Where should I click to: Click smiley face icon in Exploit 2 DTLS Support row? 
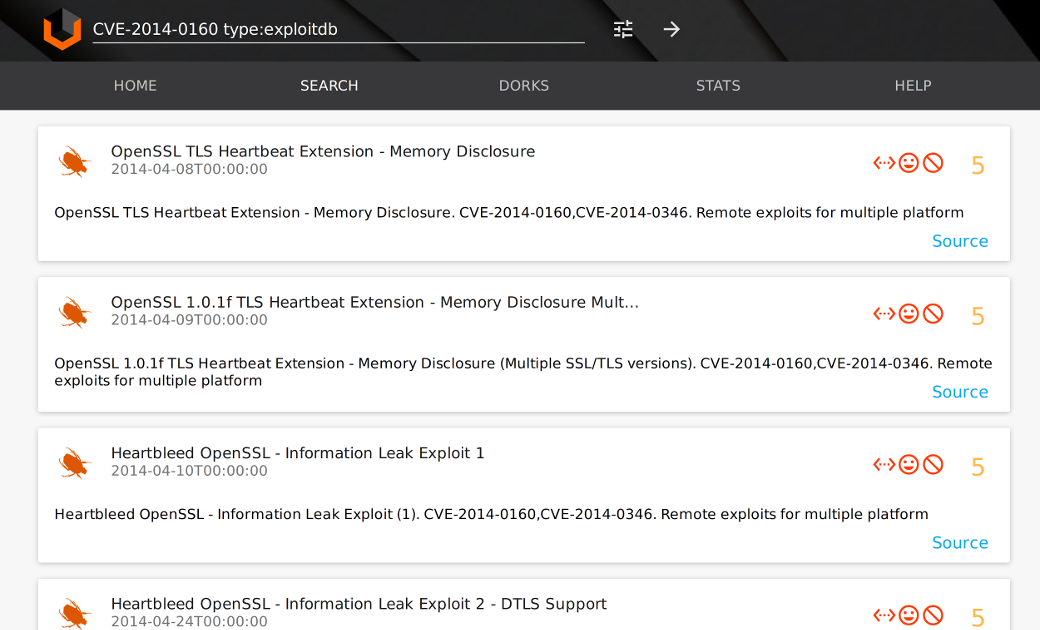pyautogui.click(x=909, y=615)
